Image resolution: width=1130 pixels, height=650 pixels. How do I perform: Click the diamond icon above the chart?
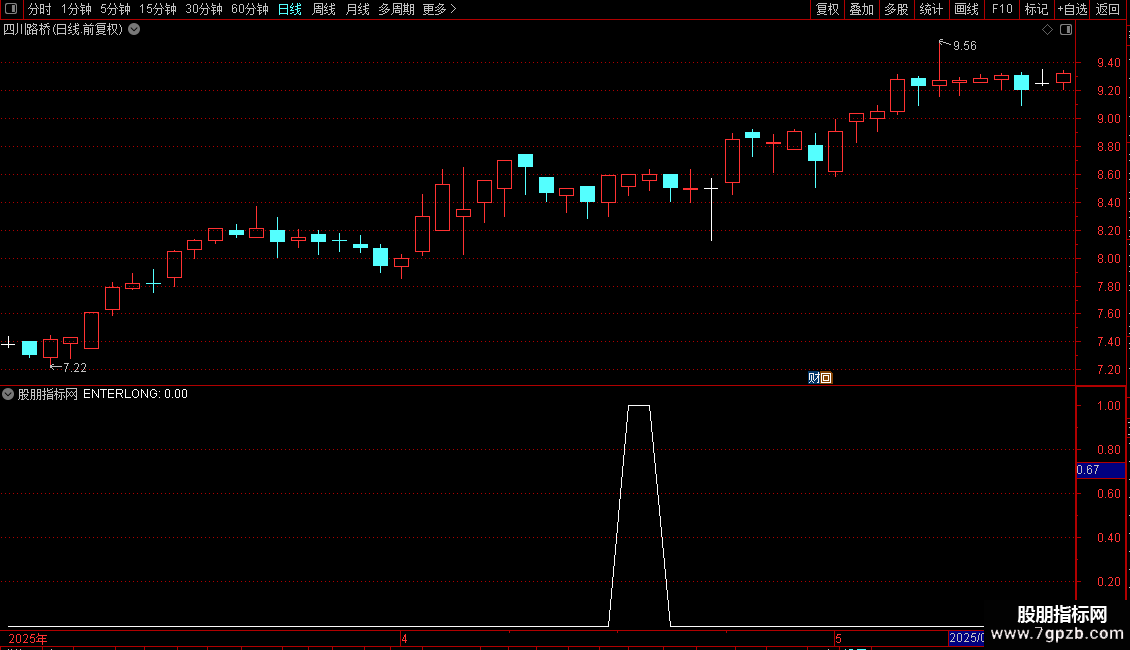[x=1048, y=30]
